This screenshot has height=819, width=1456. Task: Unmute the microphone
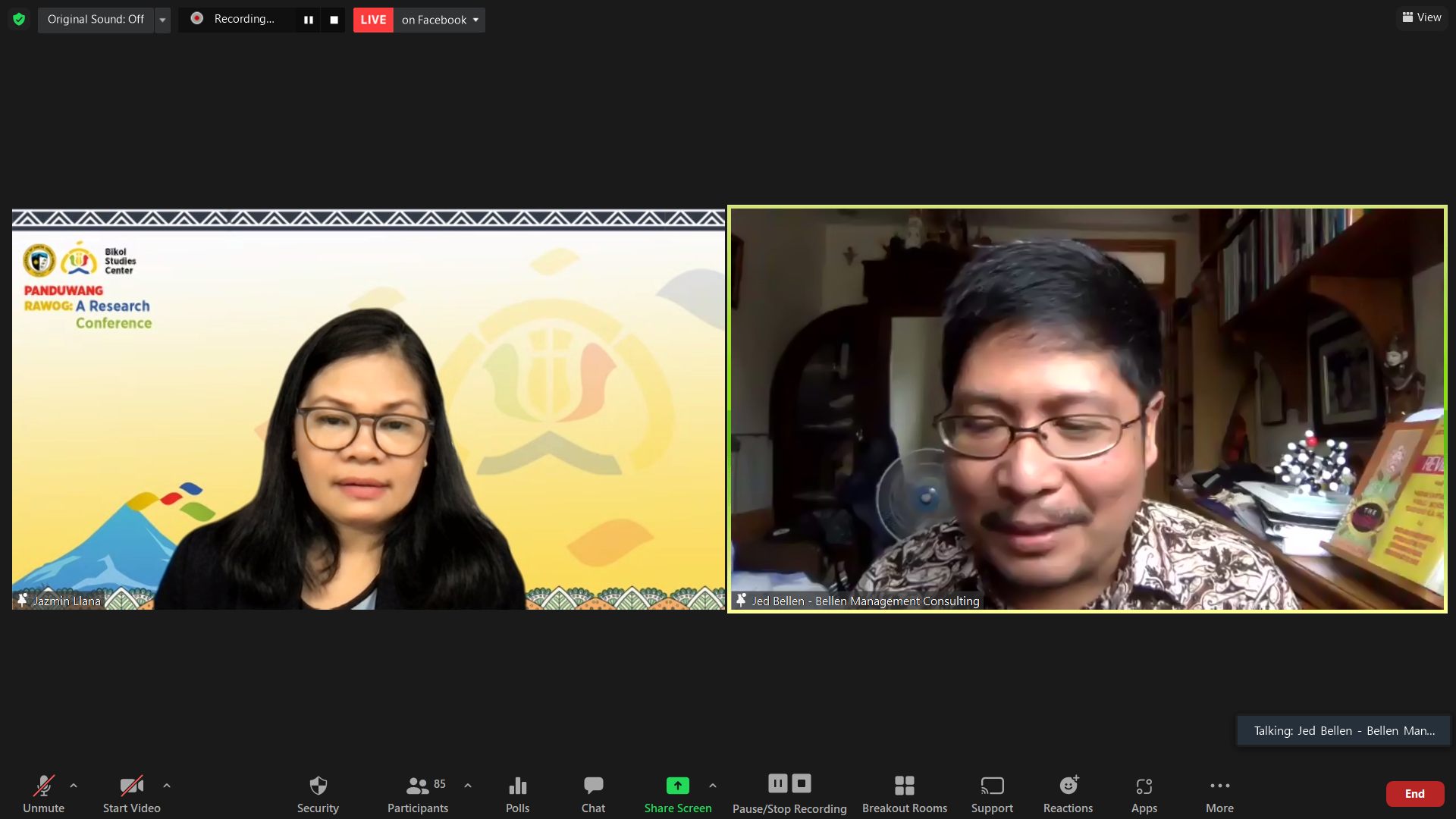click(x=43, y=793)
